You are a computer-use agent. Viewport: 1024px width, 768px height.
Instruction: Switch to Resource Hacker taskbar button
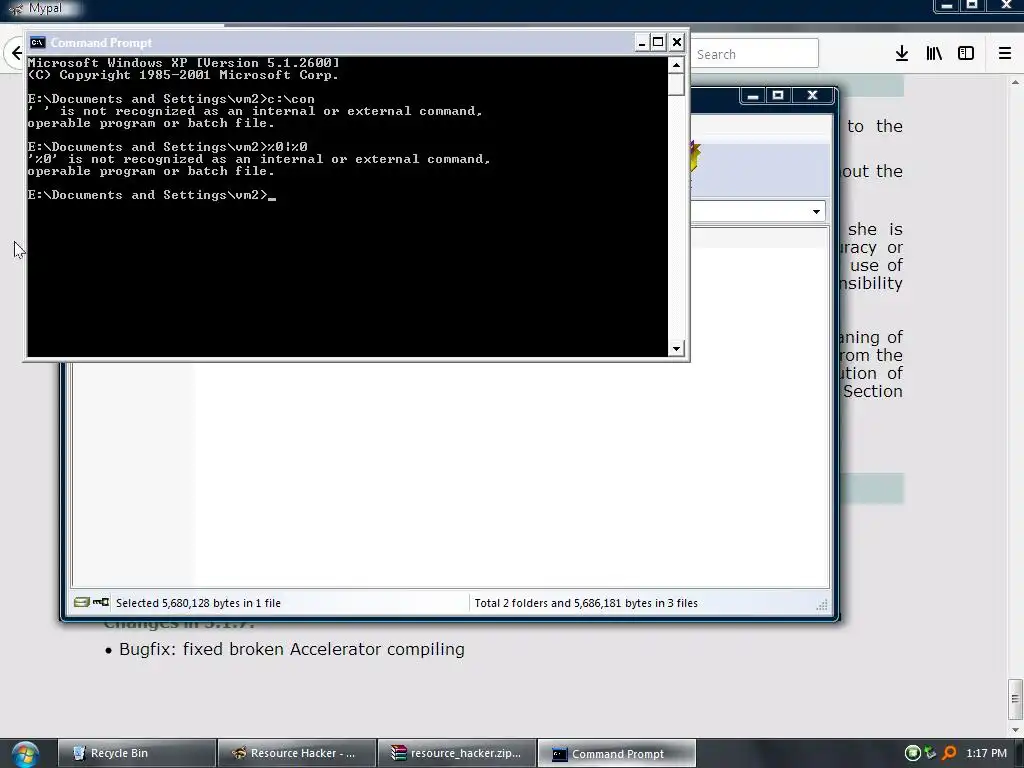click(296, 754)
